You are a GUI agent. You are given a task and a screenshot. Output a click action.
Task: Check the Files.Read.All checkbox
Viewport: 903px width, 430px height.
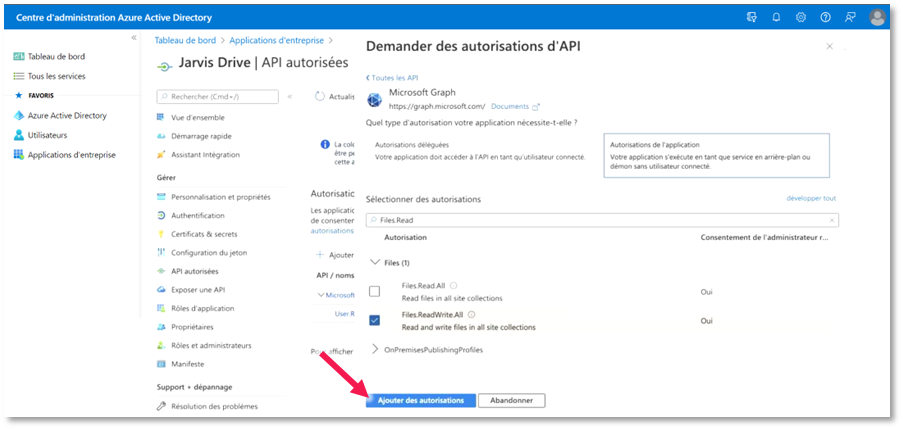[x=374, y=291]
